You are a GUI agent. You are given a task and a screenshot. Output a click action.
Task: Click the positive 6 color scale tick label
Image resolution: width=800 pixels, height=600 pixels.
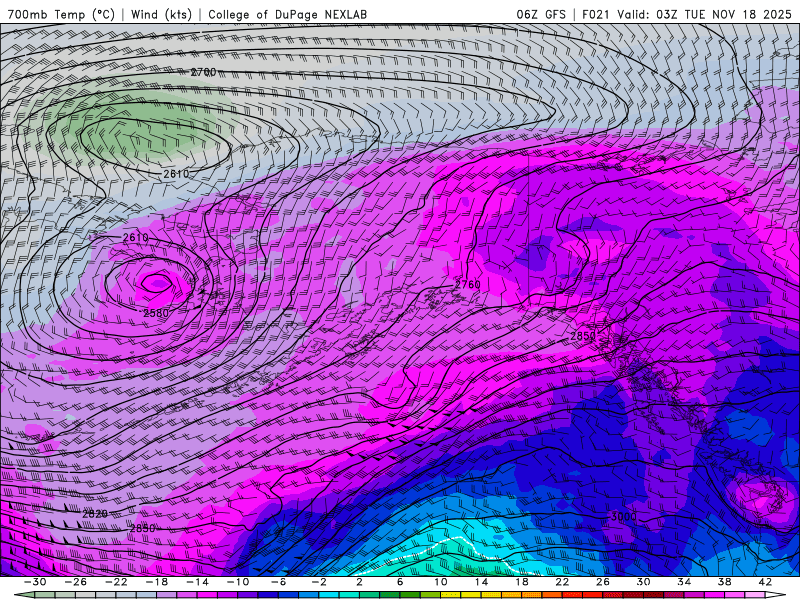399,582
